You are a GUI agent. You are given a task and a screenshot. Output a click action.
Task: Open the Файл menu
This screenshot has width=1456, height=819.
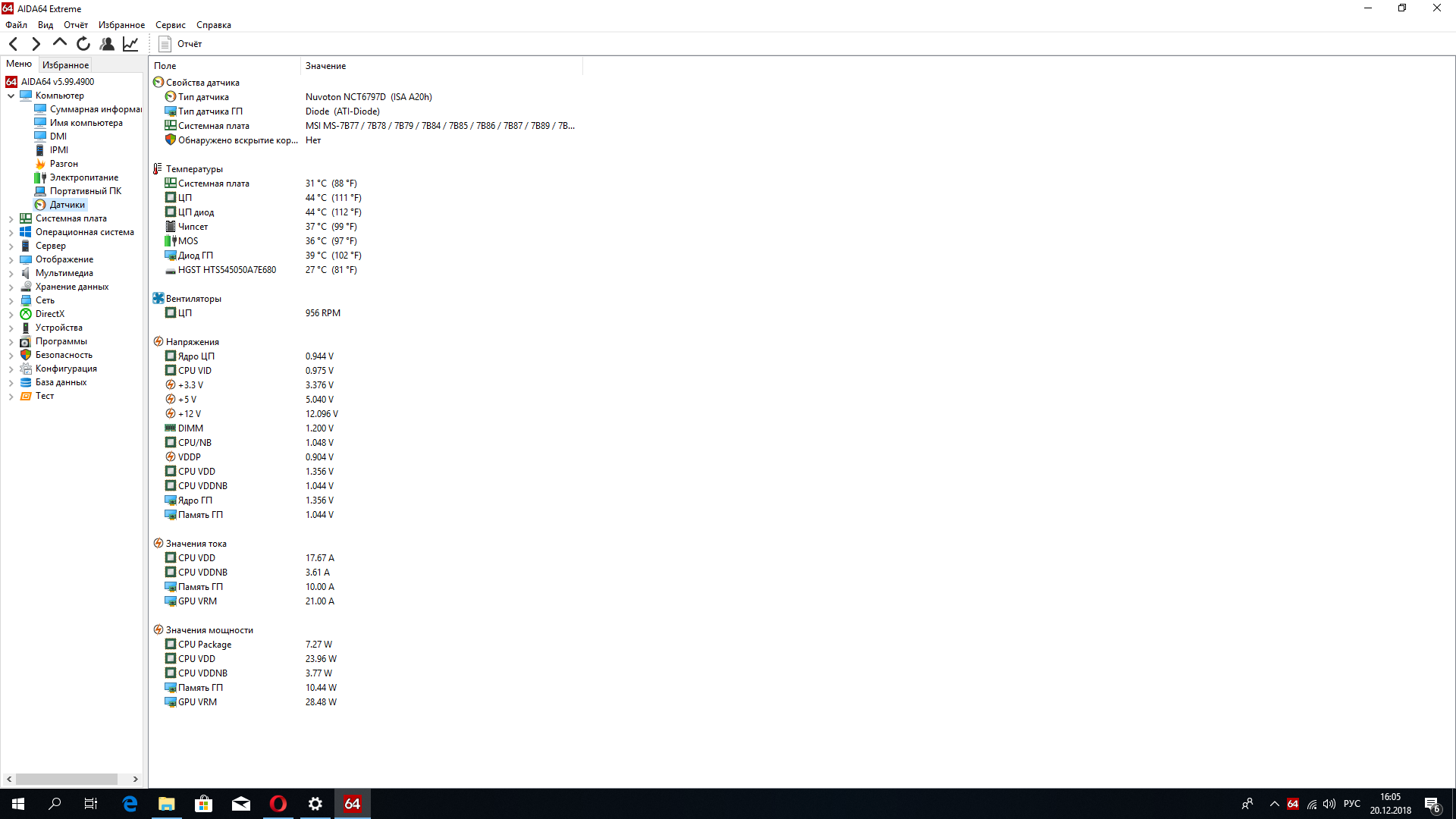coord(16,25)
